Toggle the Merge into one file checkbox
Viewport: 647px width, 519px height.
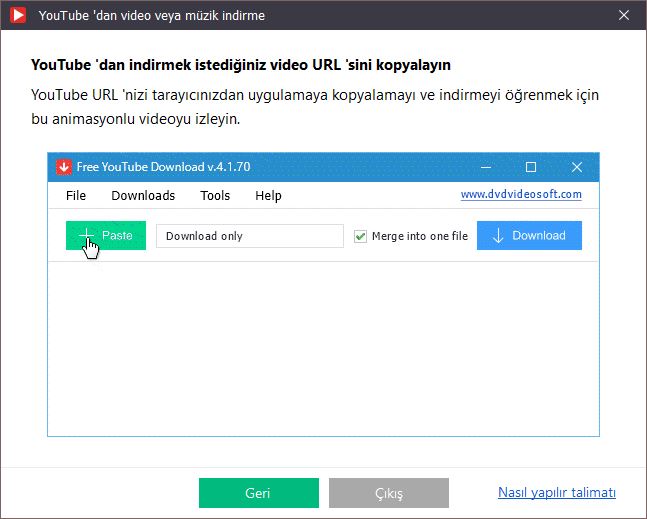360,236
